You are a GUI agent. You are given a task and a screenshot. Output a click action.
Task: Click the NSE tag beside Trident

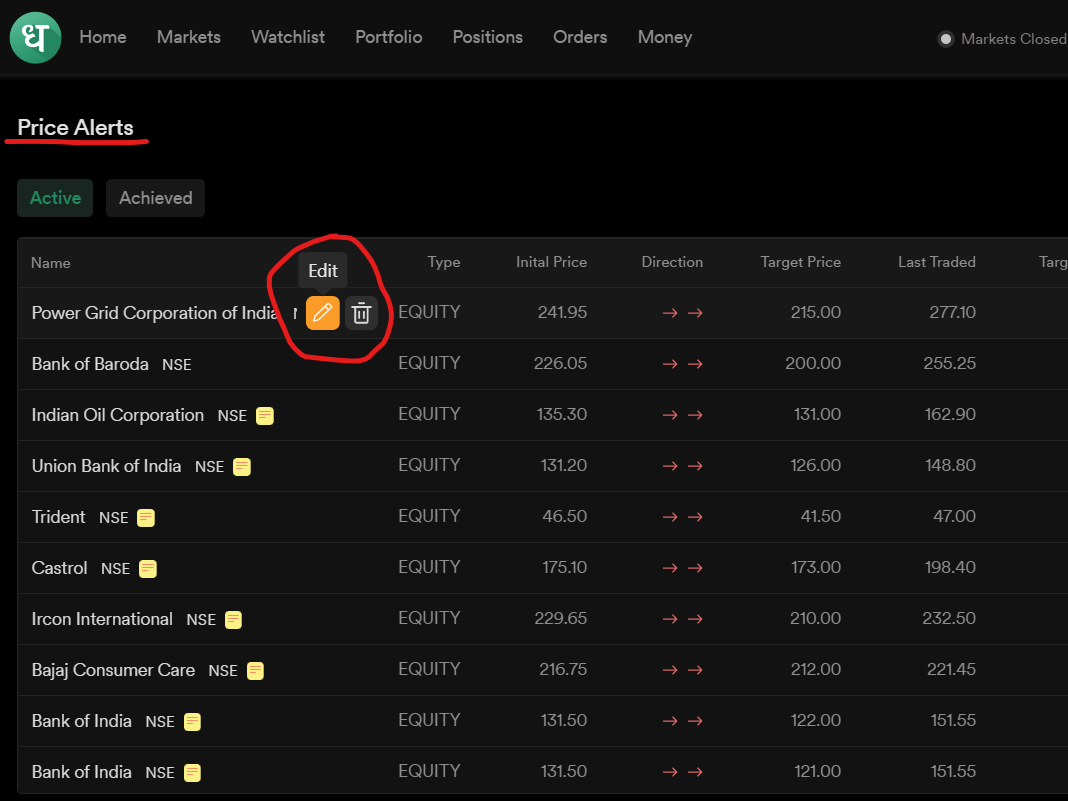[114, 518]
